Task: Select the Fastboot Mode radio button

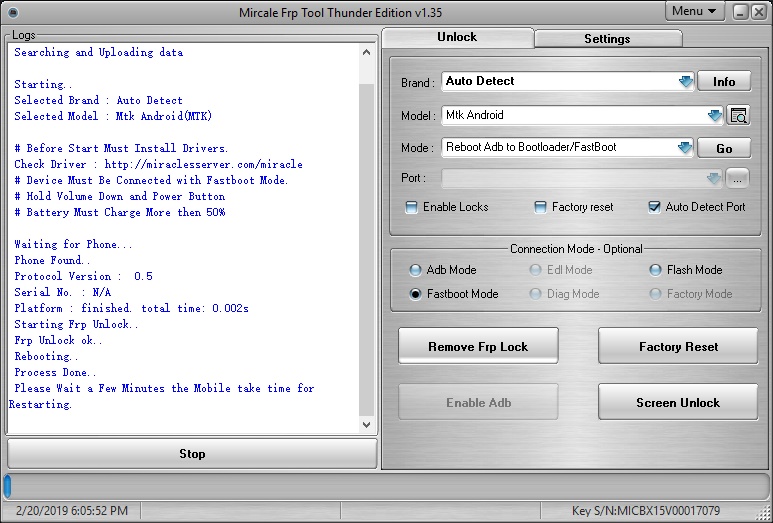Action: pyautogui.click(x=415, y=294)
